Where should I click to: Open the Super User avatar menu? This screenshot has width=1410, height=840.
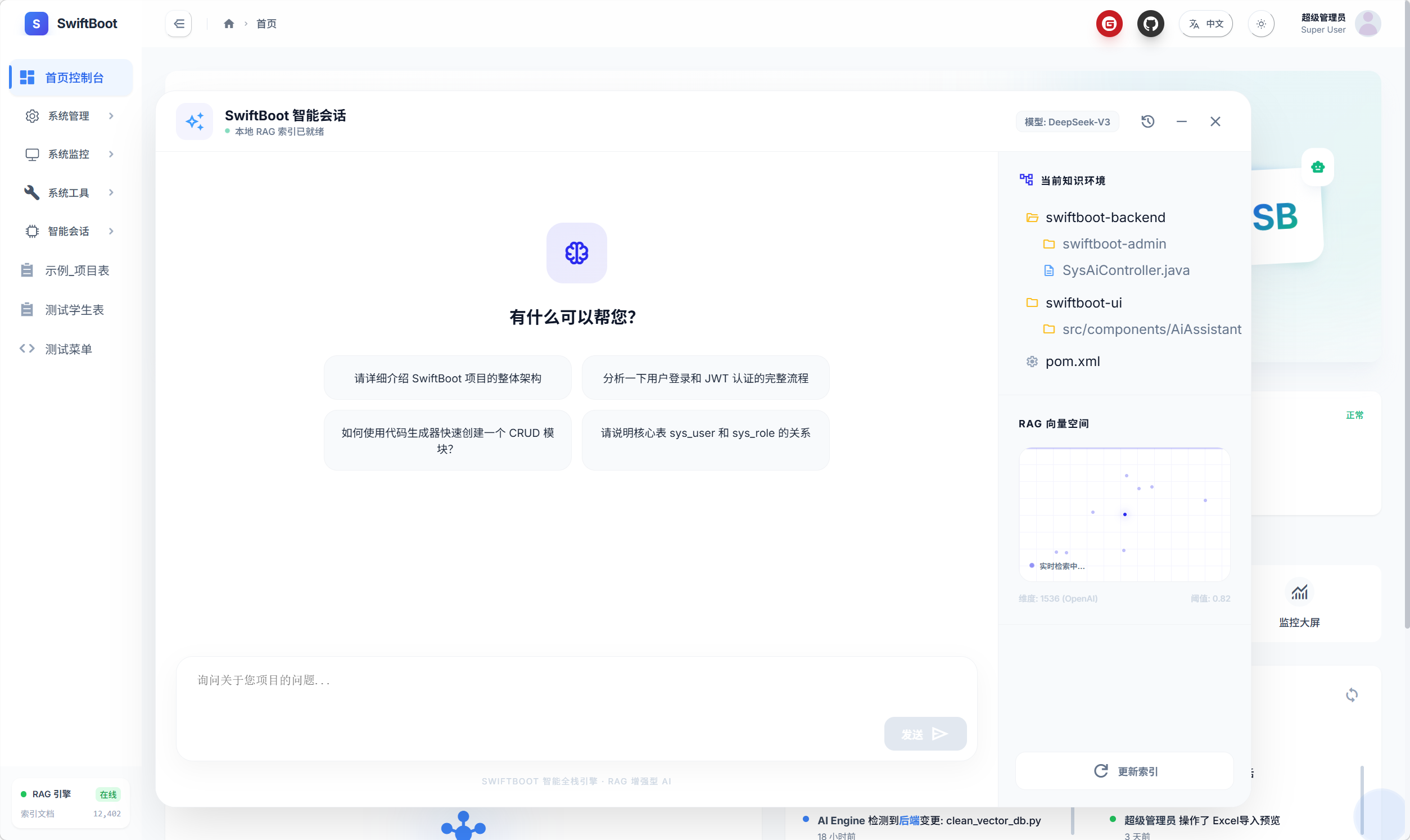pos(1368,24)
